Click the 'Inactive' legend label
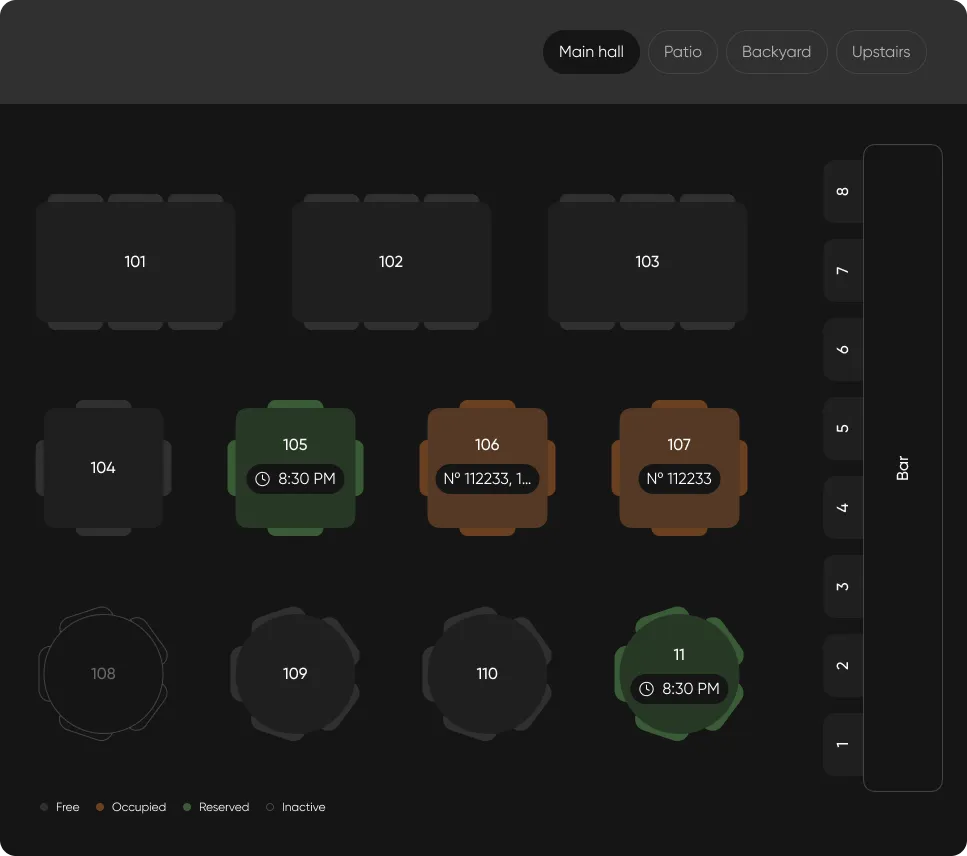Screen dimensions: 967x856 coord(303,807)
